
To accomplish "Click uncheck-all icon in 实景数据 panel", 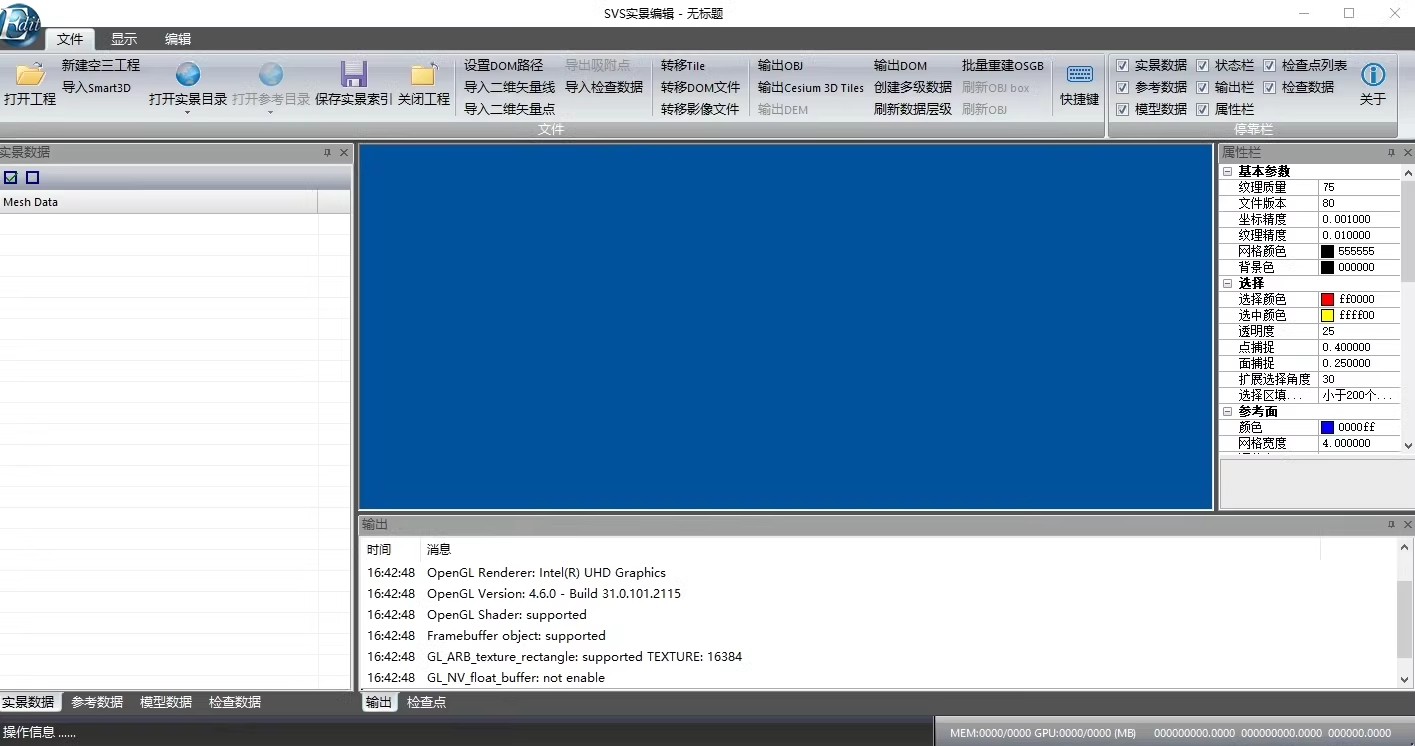I will 32,178.
